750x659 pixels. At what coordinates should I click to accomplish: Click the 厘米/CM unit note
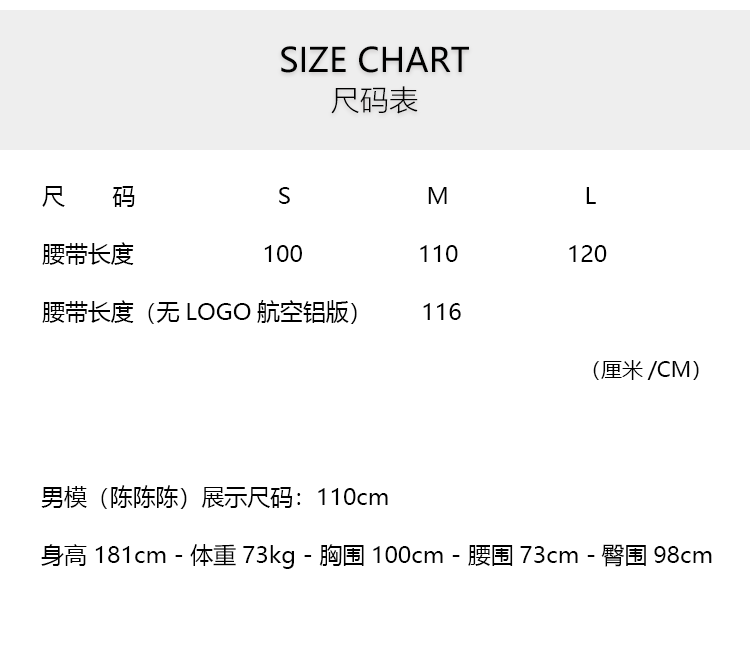pos(646,370)
